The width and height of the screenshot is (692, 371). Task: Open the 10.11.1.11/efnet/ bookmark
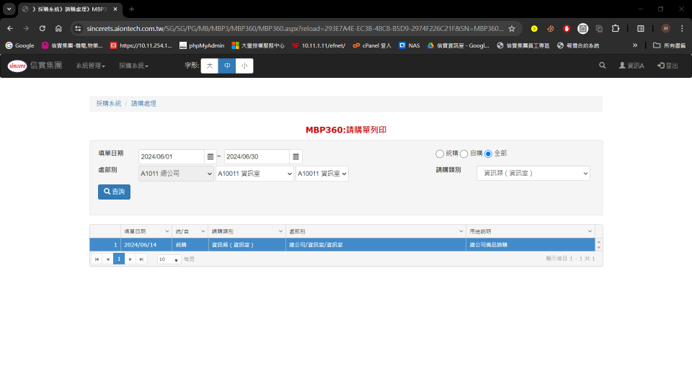point(319,45)
